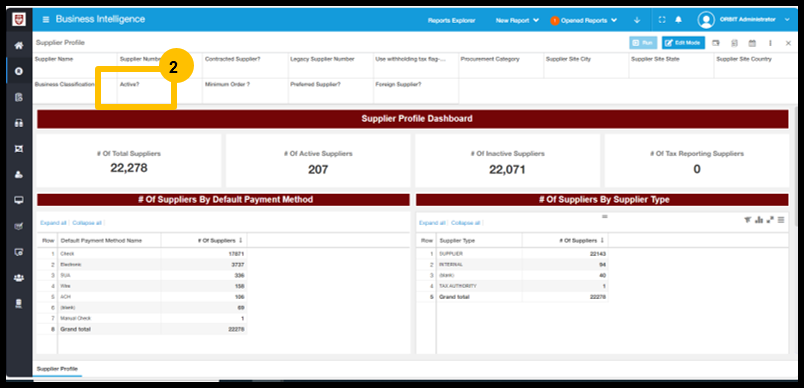
Task: Expand the Opened Reports dropdown
Action: tap(584, 21)
